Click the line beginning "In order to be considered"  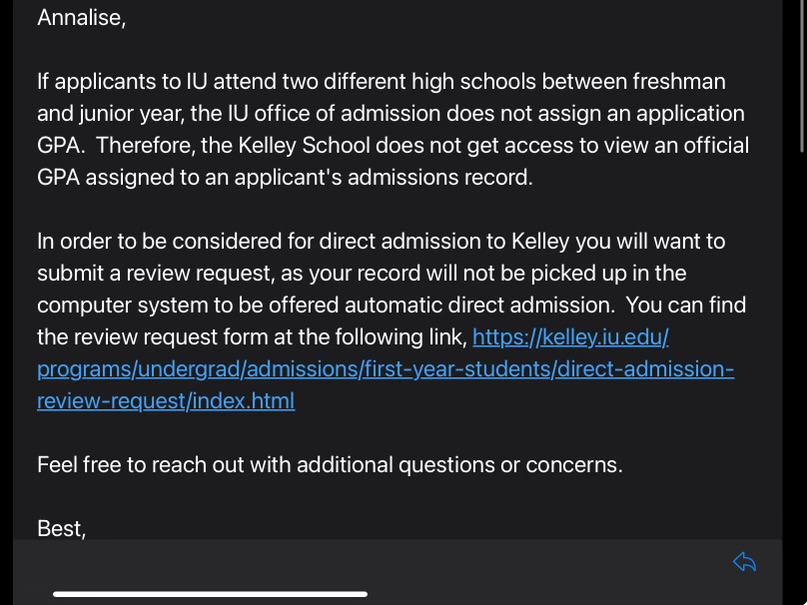click(380, 242)
